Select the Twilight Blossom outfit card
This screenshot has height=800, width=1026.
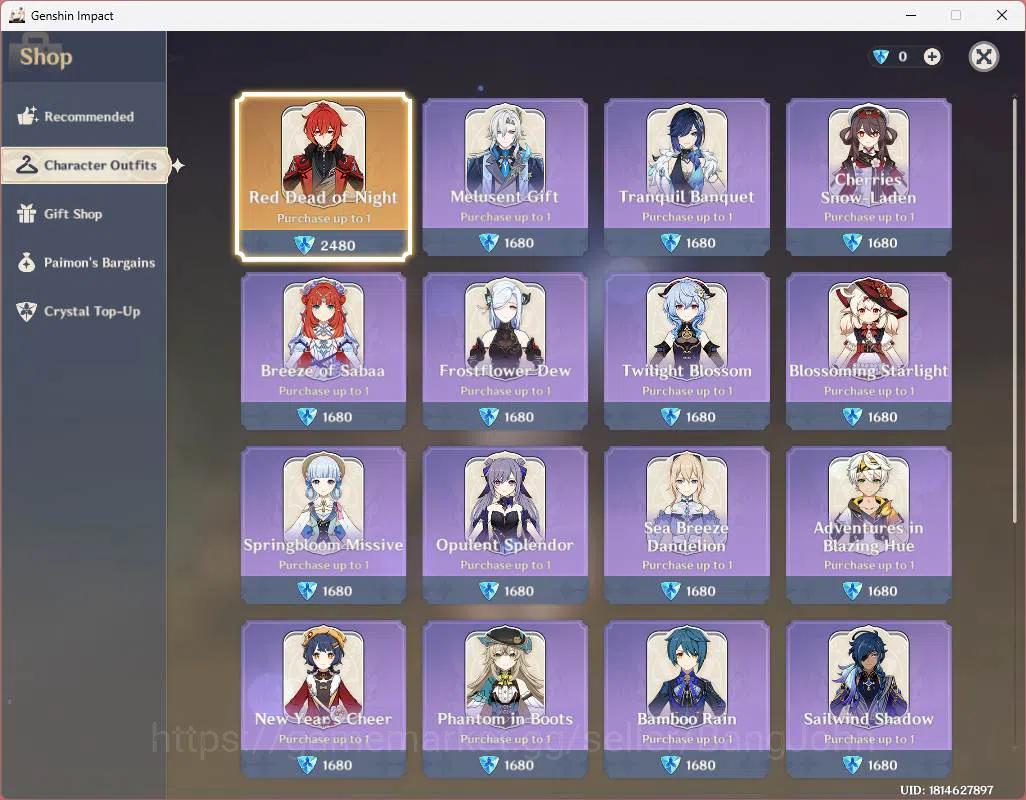(686, 351)
